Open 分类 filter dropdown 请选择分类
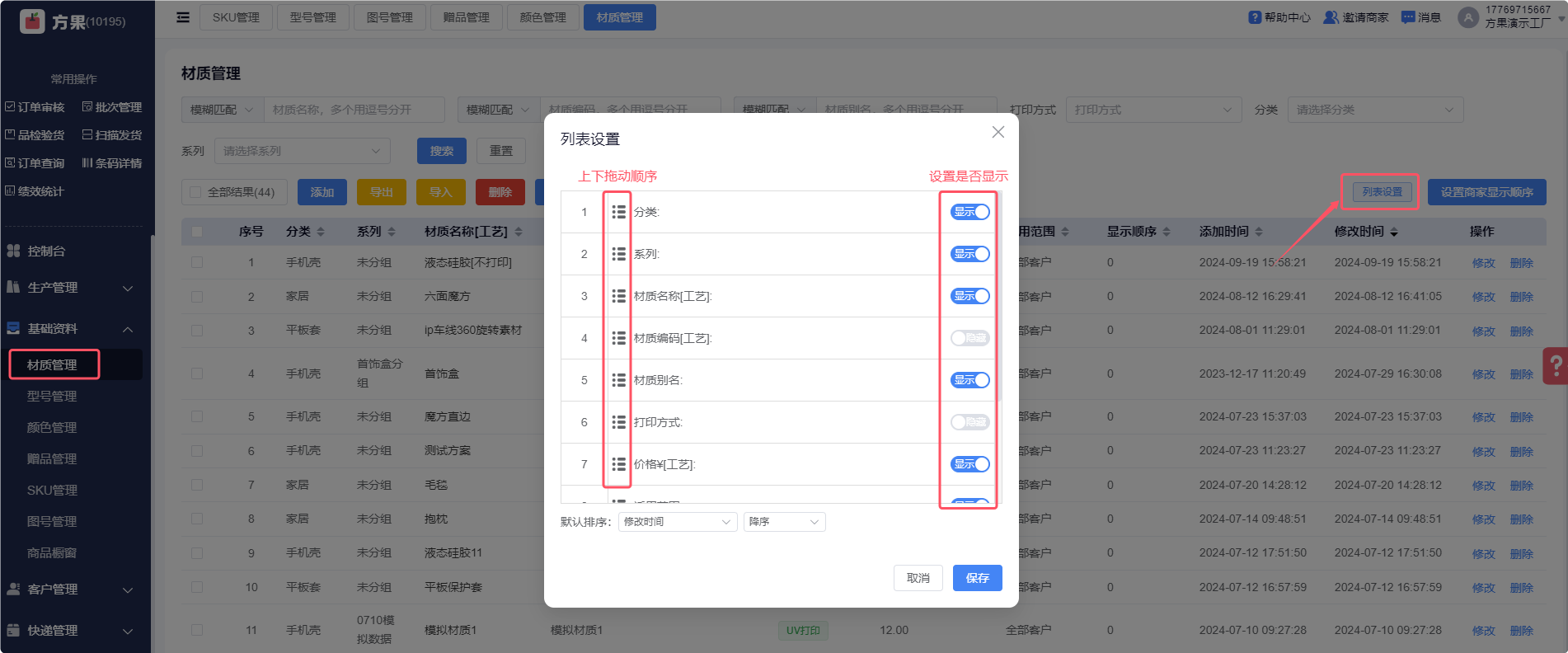The height and width of the screenshot is (653, 1568). (x=1375, y=110)
